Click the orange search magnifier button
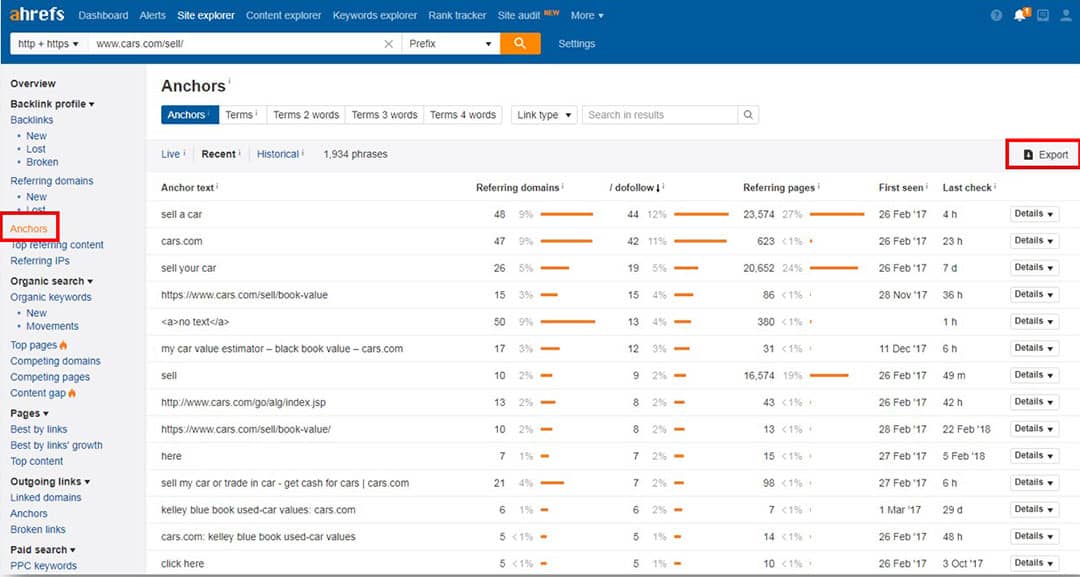Image resolution: width=1080 pixels, height=577 pixels. click(x=519, y=44)
